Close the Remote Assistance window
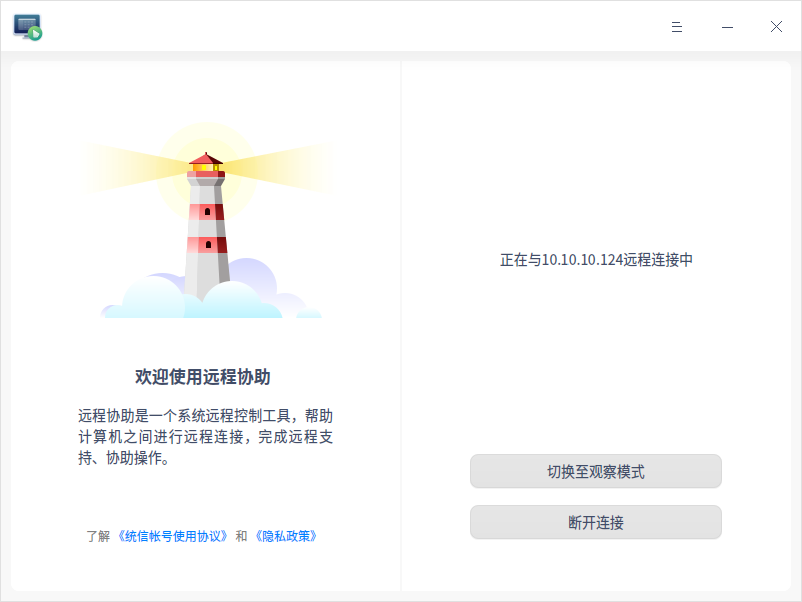Screen dimensions: 802x602 point(776,27)
